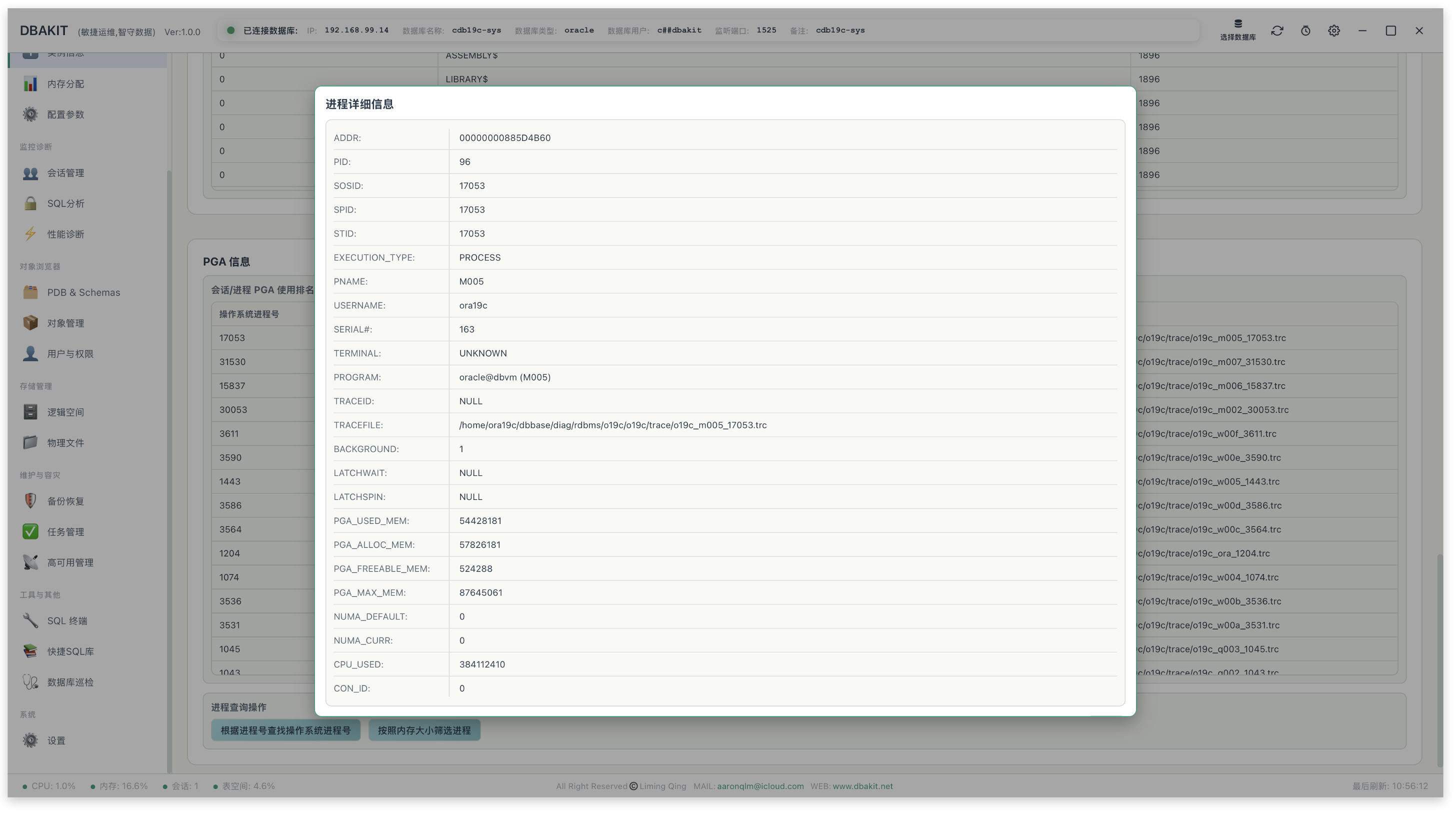Click the 数据库巡检 stethoscope icon
This screenshot has width=1456, height=819.
pos(30,682)
